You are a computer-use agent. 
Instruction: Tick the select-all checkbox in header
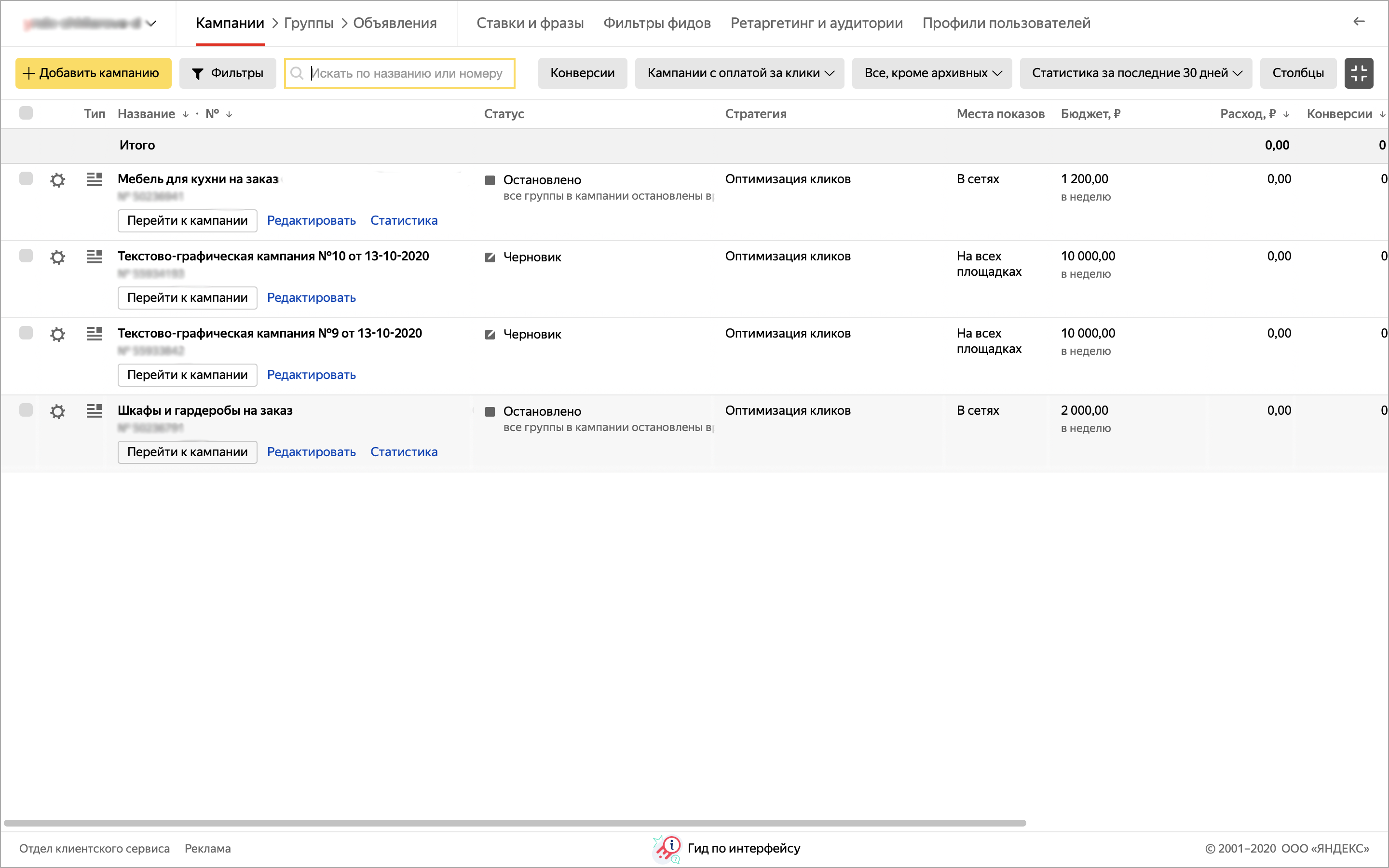click(x=26, y=113)
